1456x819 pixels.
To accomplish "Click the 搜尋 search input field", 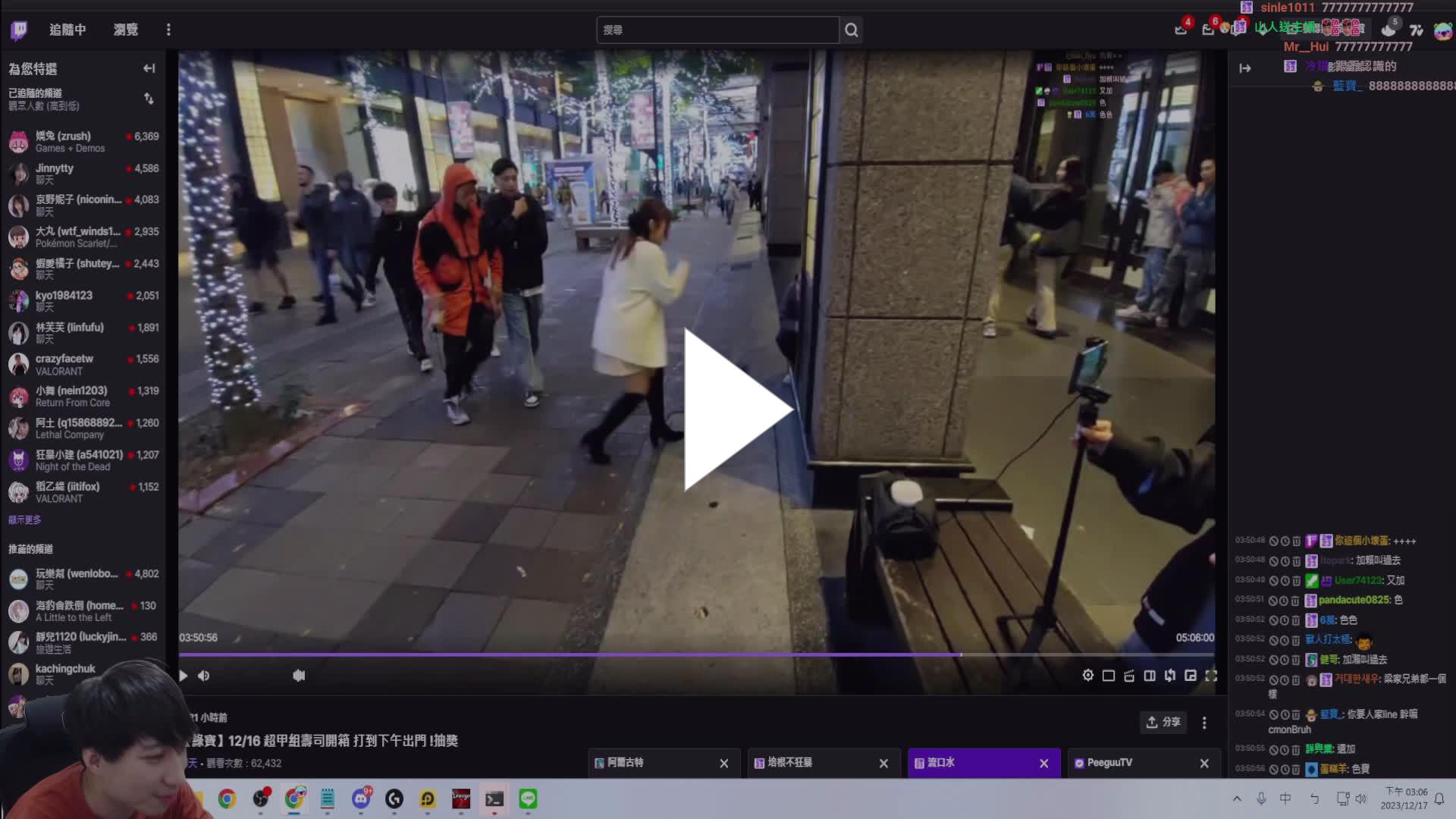I will pos(717,30).
